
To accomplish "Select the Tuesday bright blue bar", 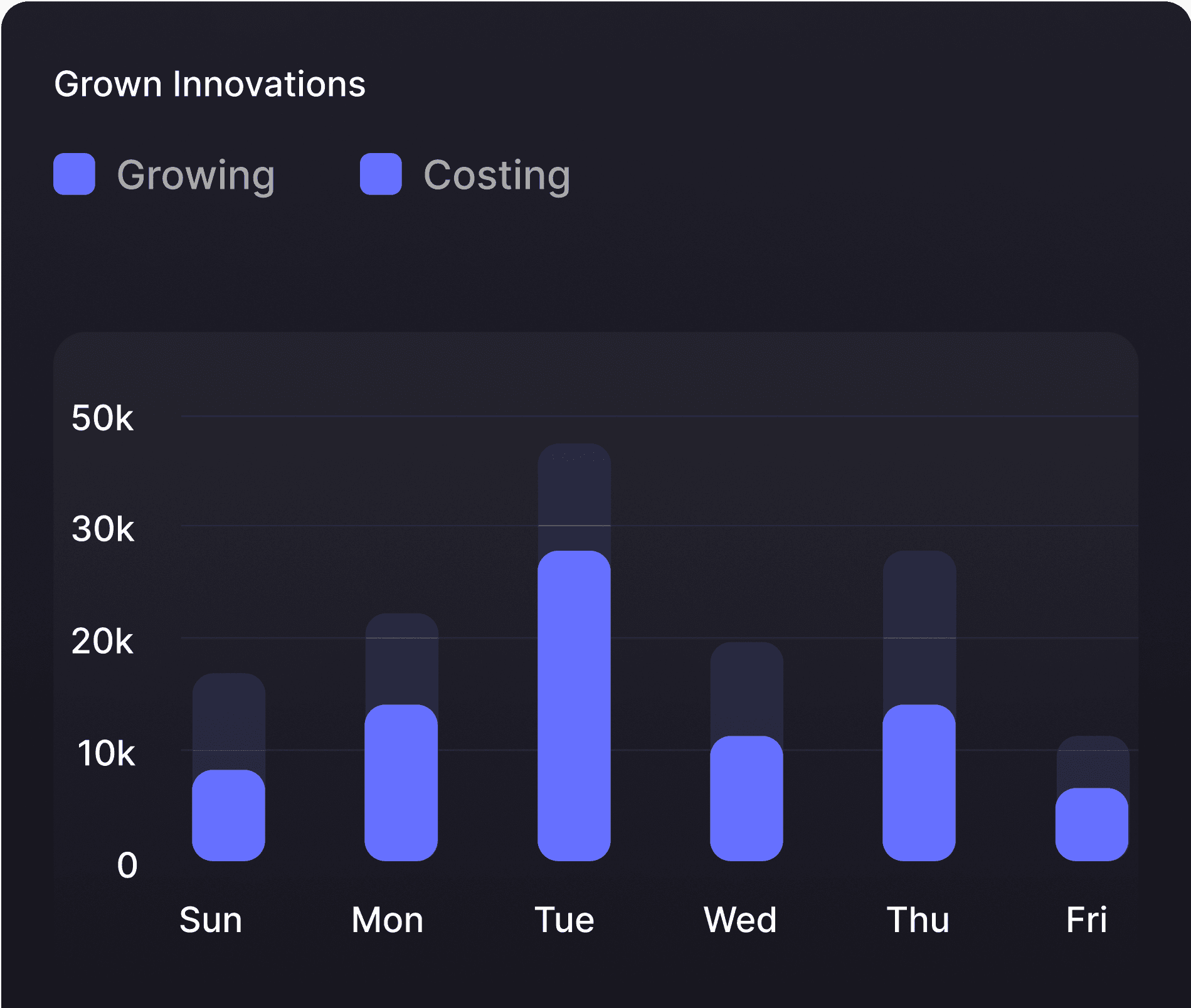I will (574, 706).
